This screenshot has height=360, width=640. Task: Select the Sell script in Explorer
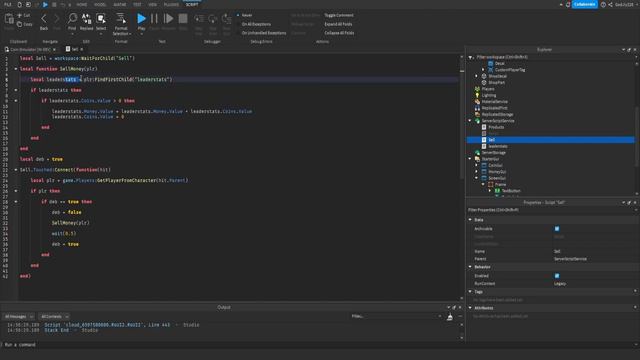[x=550, y=140]
